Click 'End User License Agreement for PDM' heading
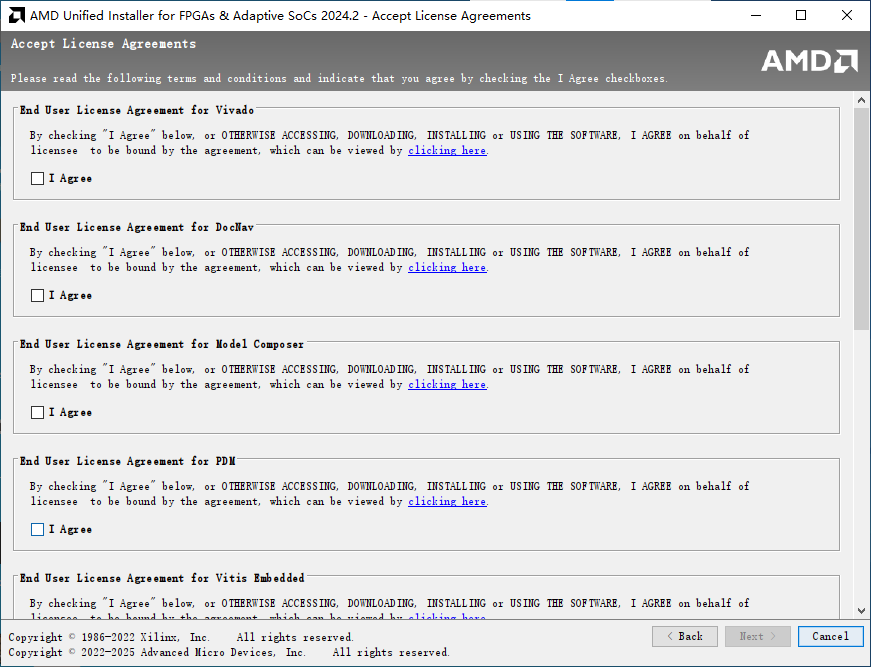 128,462
